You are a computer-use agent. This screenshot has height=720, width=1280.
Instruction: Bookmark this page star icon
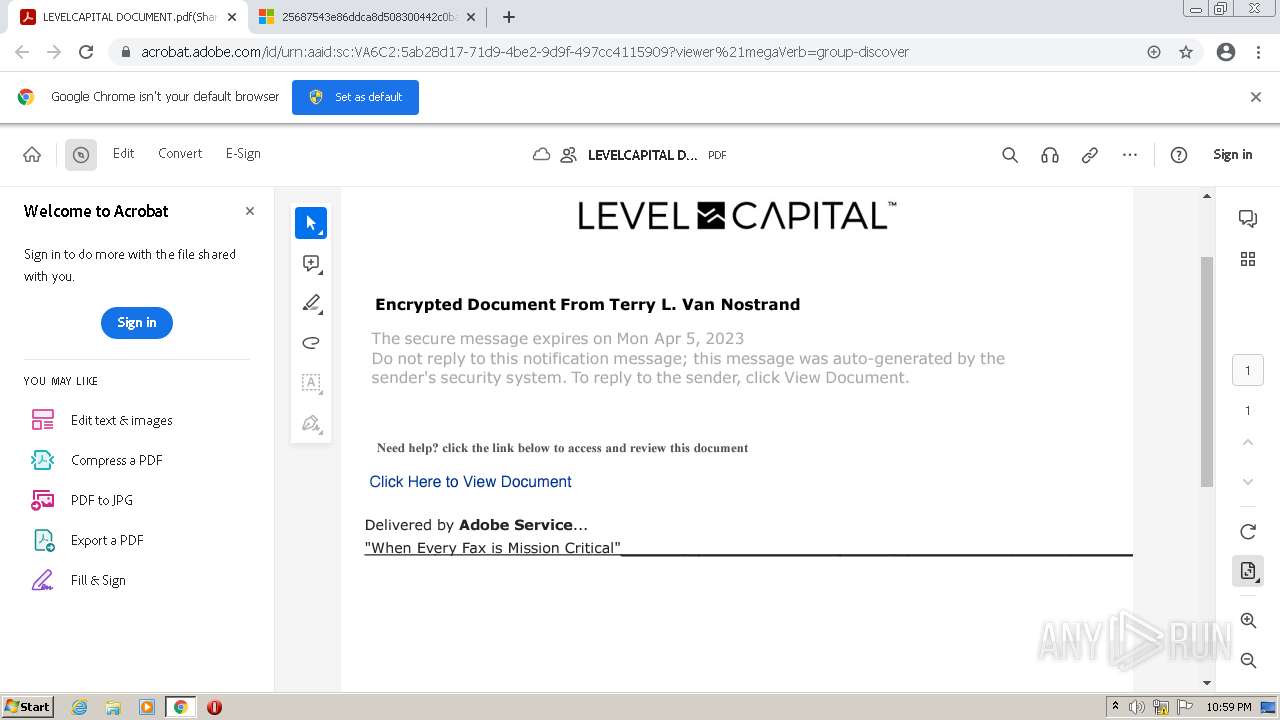tap(1186, 52)
